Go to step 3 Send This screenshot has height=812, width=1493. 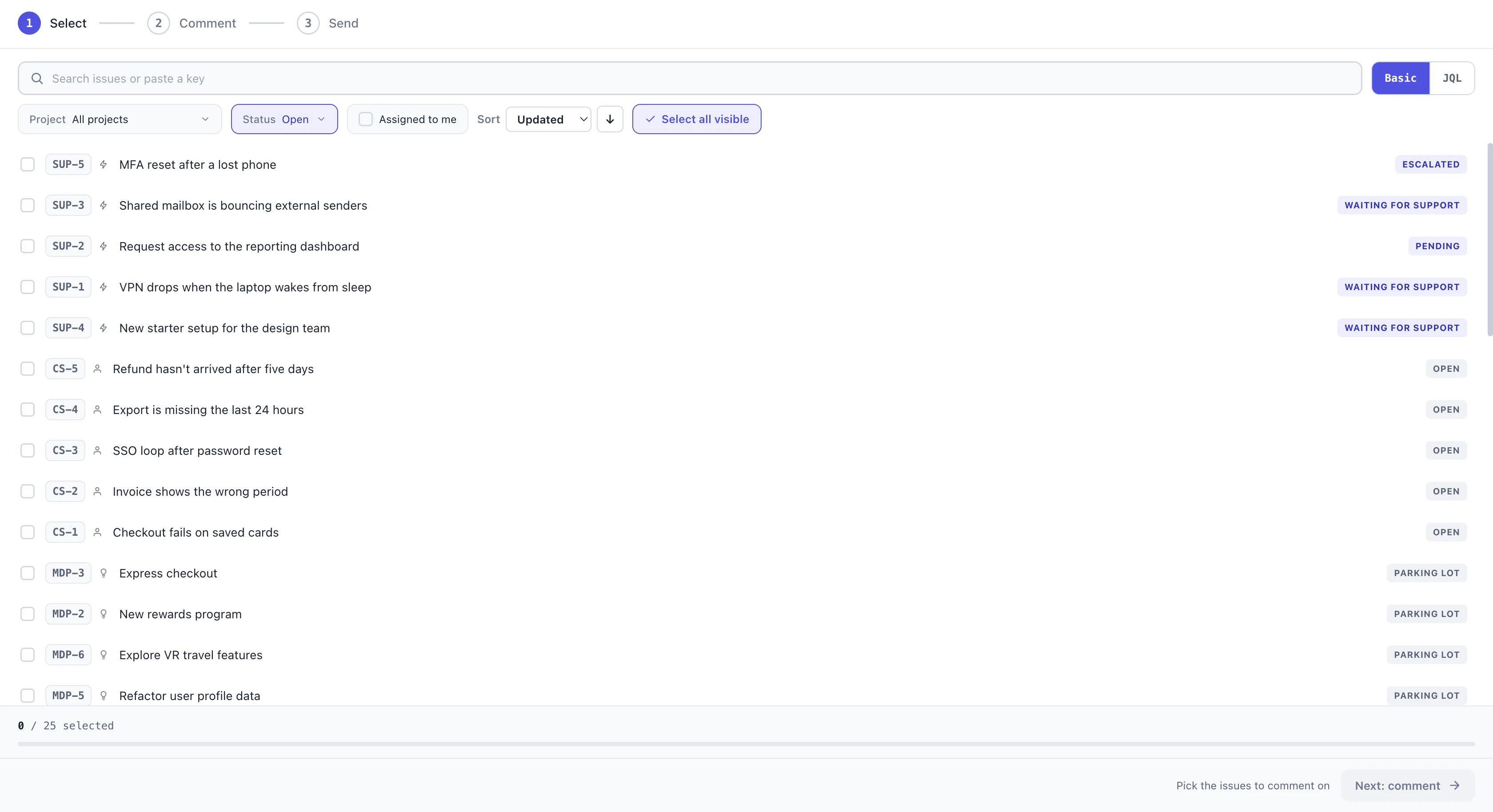[327, 23]
